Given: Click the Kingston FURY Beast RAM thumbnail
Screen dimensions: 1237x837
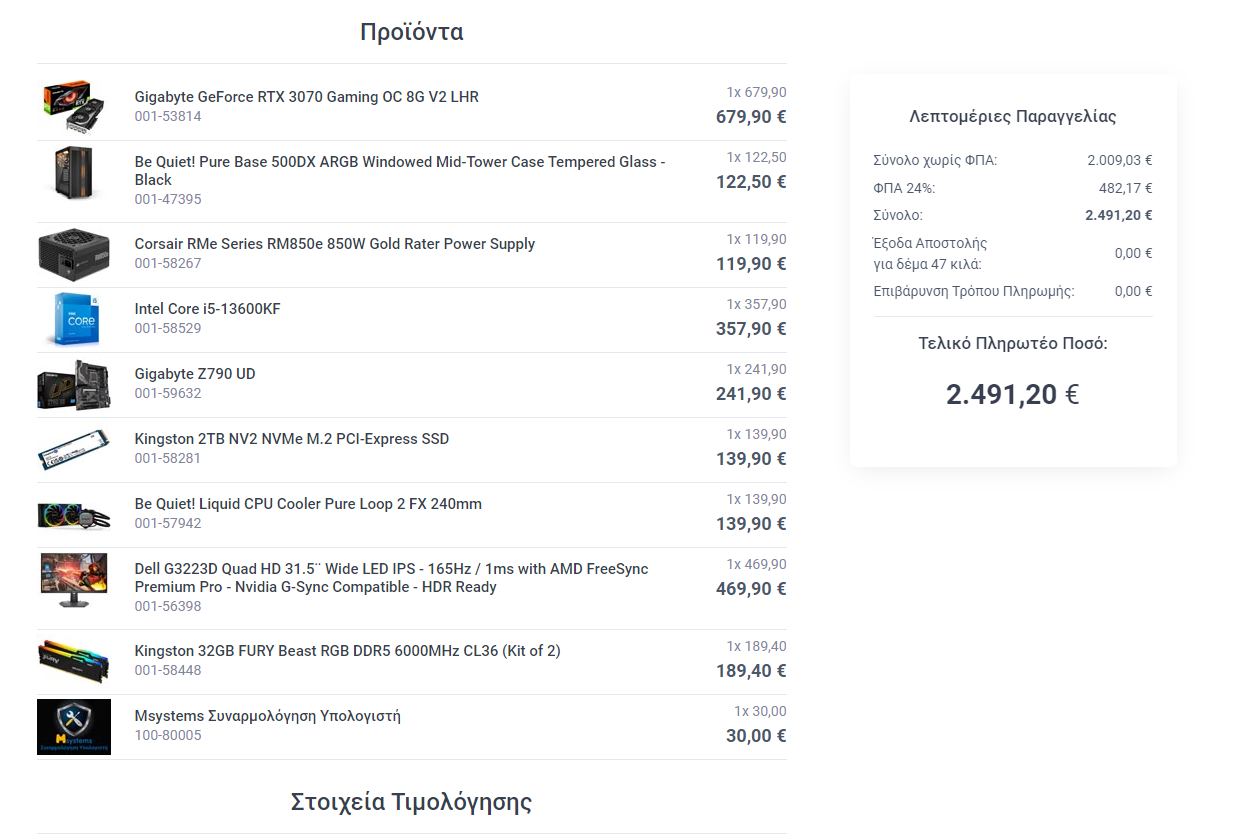Looking at the screenshot, I should click(x=74, y=661).
